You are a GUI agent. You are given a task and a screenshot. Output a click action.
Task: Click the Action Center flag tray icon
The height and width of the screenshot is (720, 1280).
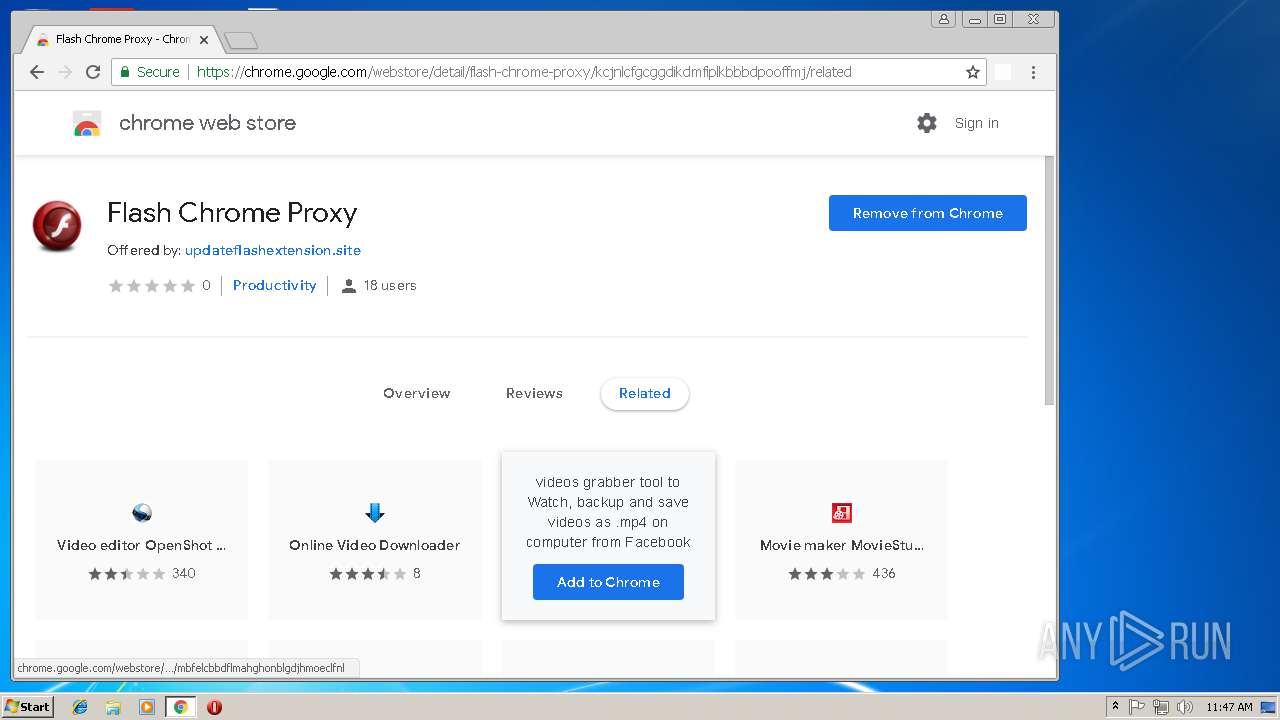pos(1137,707)
